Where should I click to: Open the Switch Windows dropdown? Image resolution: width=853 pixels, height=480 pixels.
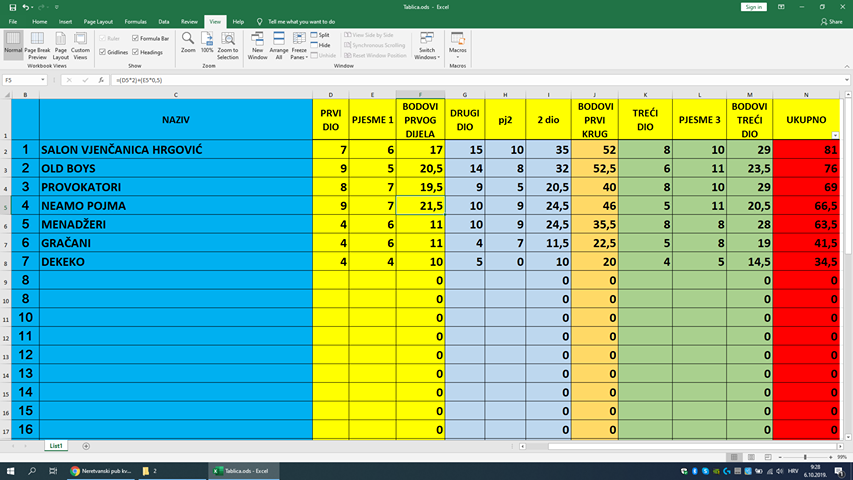pyautogui.click(x=427, y=46)
